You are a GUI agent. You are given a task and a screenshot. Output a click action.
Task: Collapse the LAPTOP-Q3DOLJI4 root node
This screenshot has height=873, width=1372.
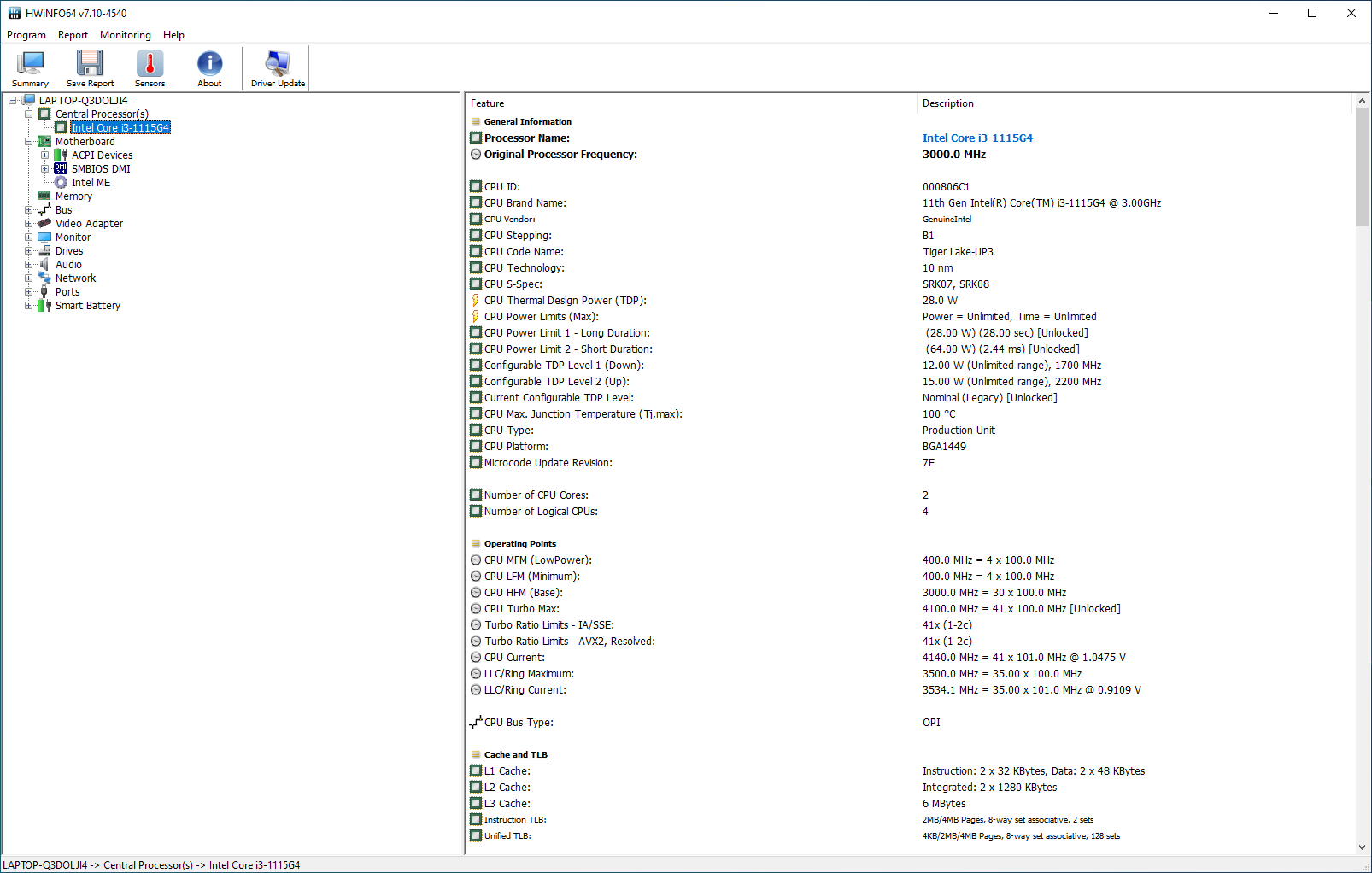(x=13, y=101)
